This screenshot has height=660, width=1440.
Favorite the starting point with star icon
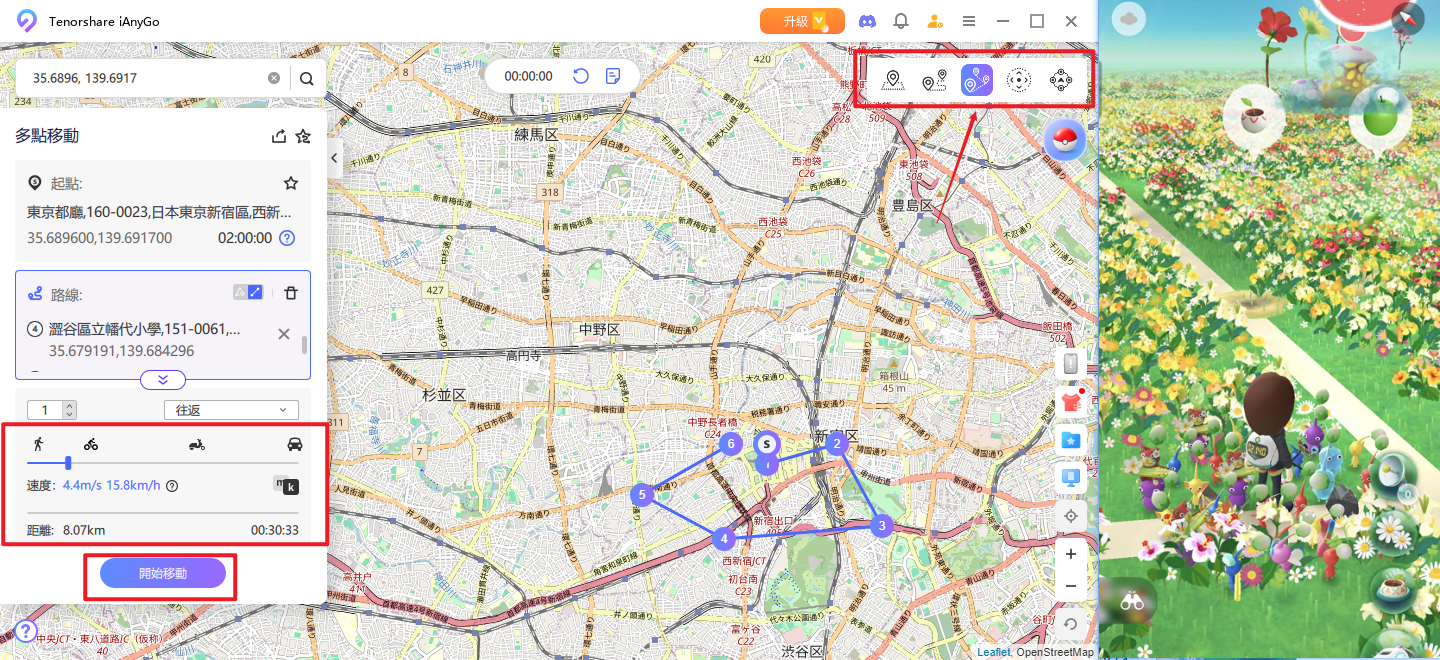click(291, 183)
